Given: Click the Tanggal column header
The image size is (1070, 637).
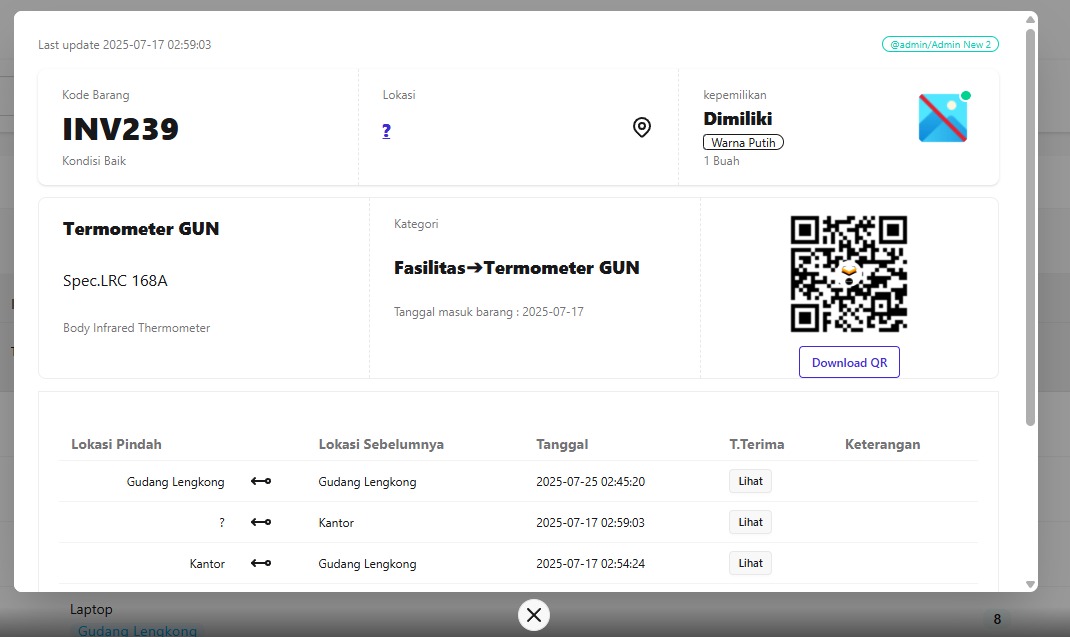Looking at the screenshot, I should coord(562,444).
